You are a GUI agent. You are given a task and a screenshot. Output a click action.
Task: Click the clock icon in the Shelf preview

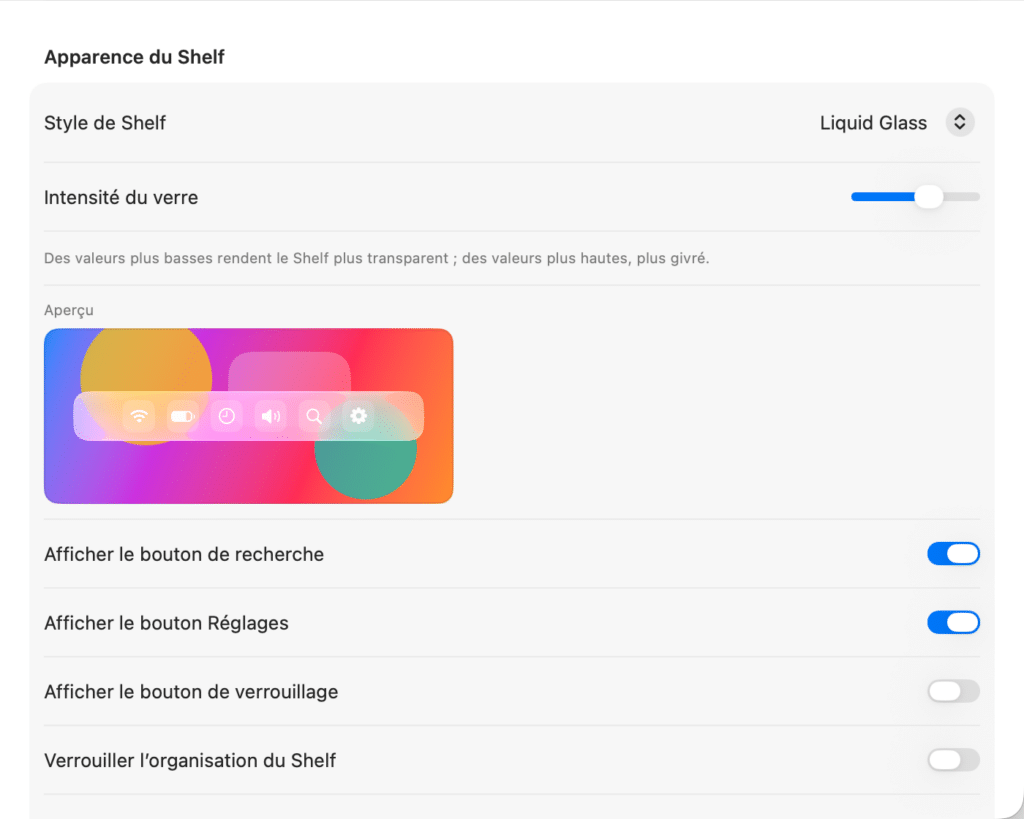coord(227,416)
